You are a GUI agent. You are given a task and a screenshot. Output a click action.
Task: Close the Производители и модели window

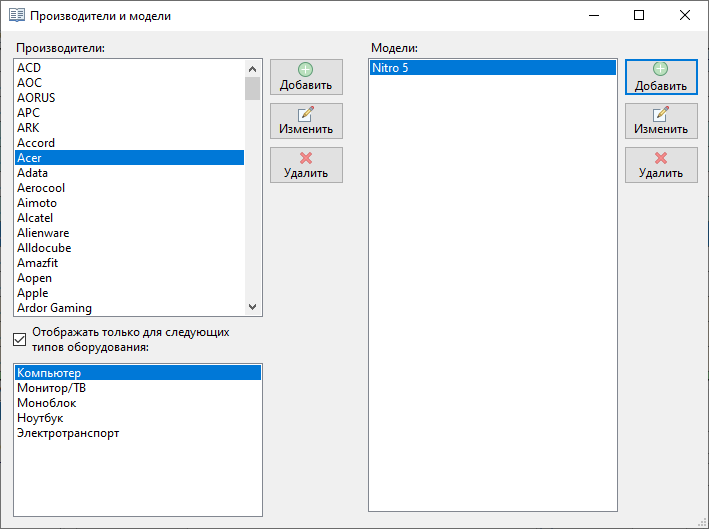pos(685,15)
